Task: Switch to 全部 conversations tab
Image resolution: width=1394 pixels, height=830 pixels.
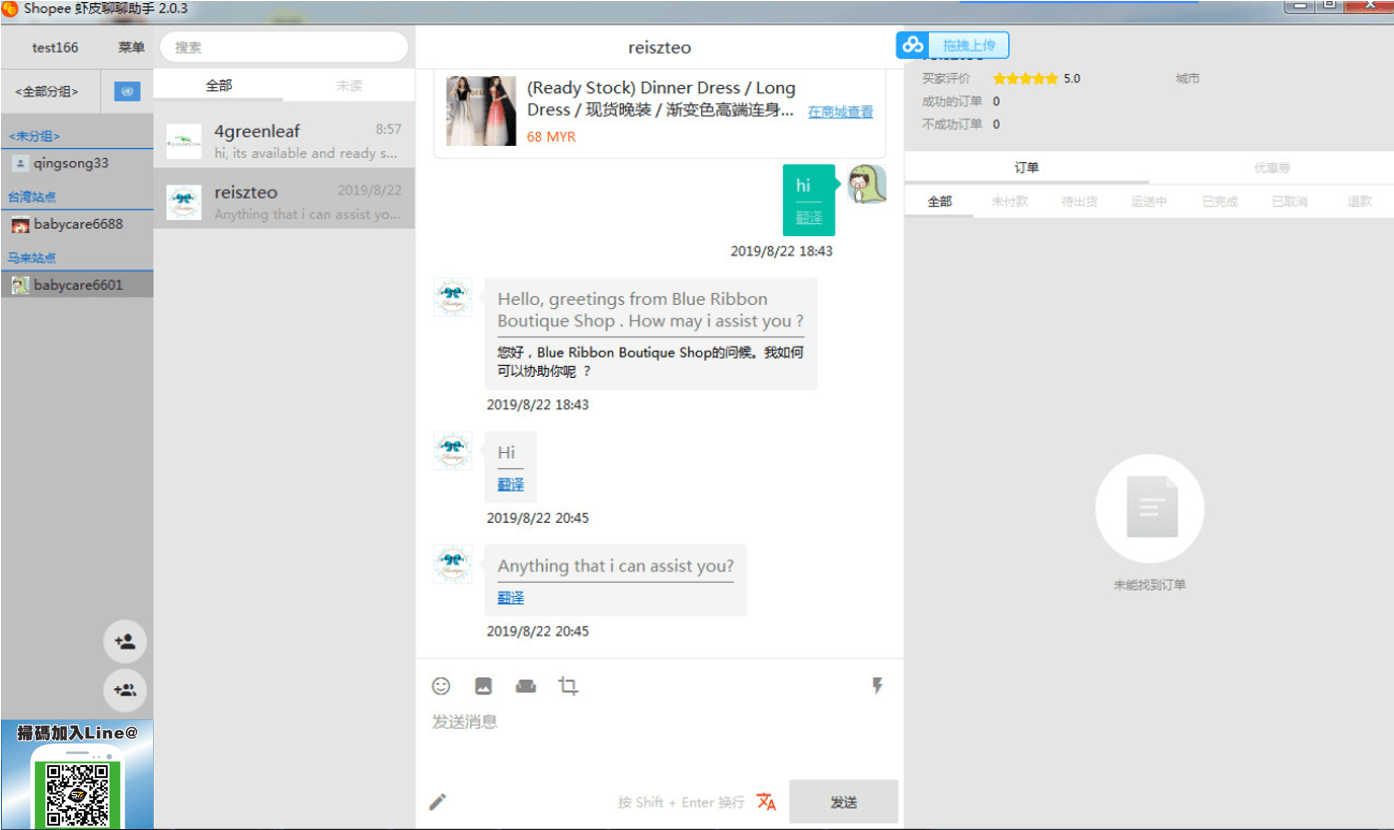Action: [x=219, y=85]
